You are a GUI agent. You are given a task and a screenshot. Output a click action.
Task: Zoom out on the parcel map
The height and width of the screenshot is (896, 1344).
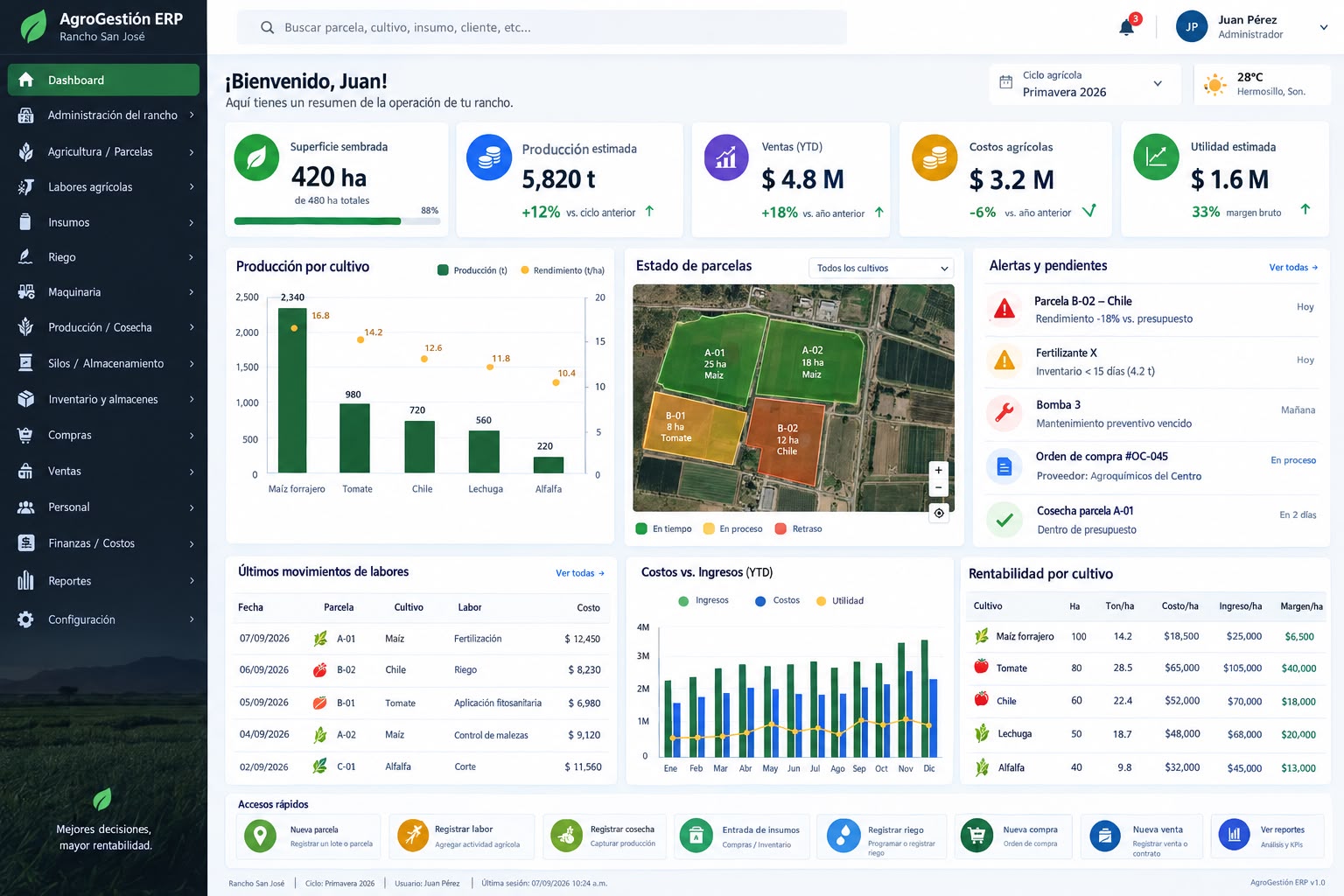pyautogui.click(x=938, y=487)
